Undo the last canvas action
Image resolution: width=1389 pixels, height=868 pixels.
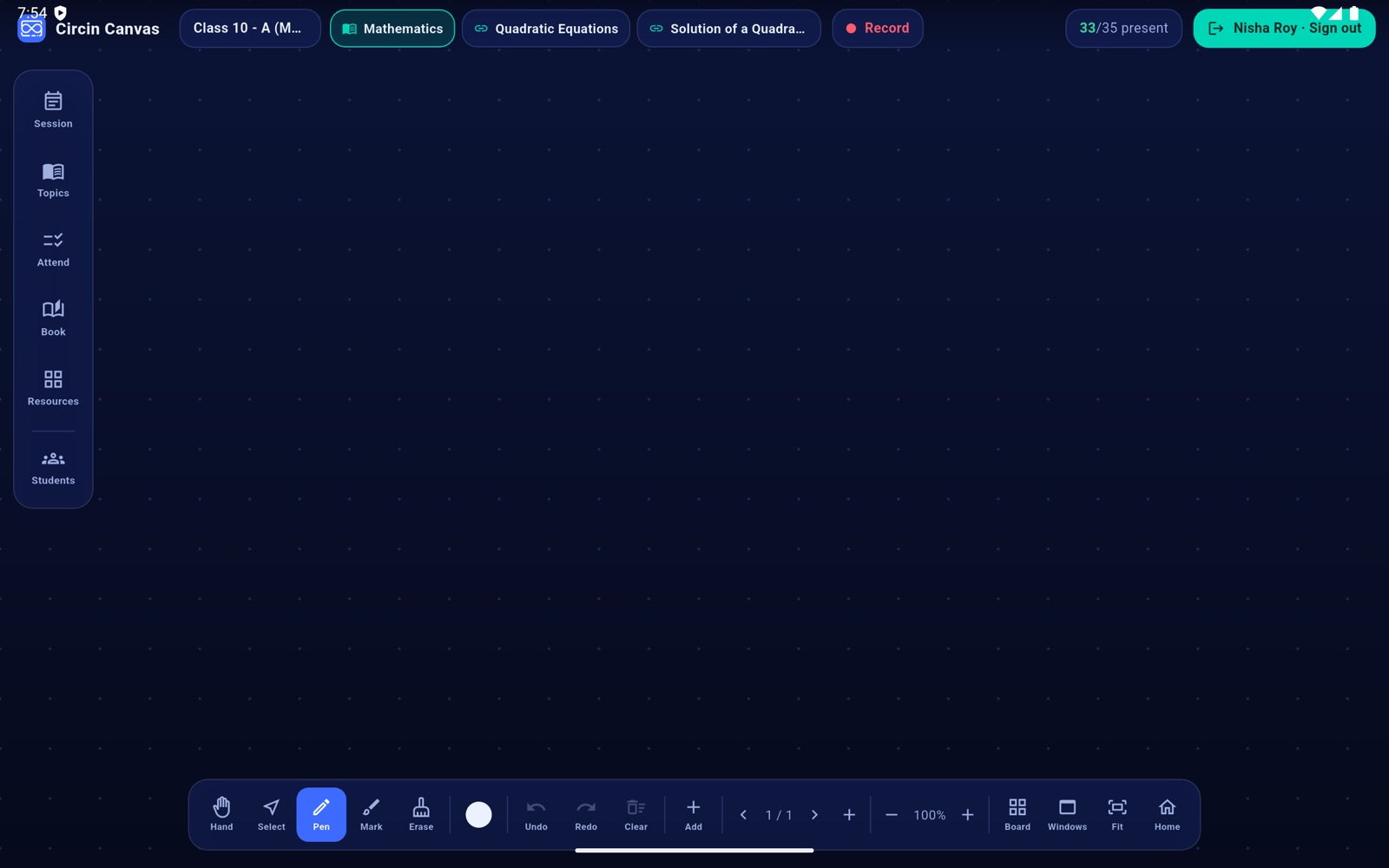click(x=536, y=814)
